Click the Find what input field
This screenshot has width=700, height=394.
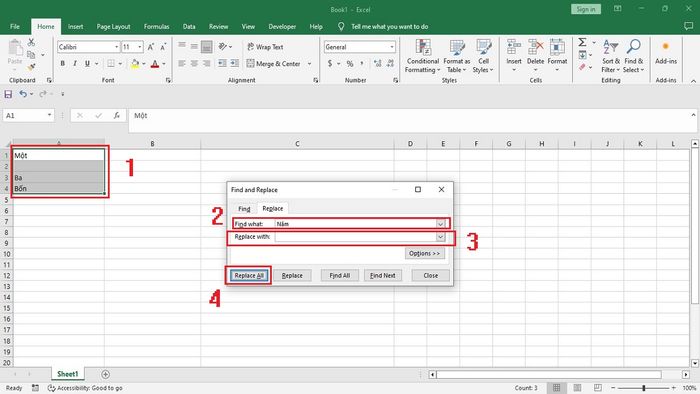pyautogui.click(x=356, y=224)
